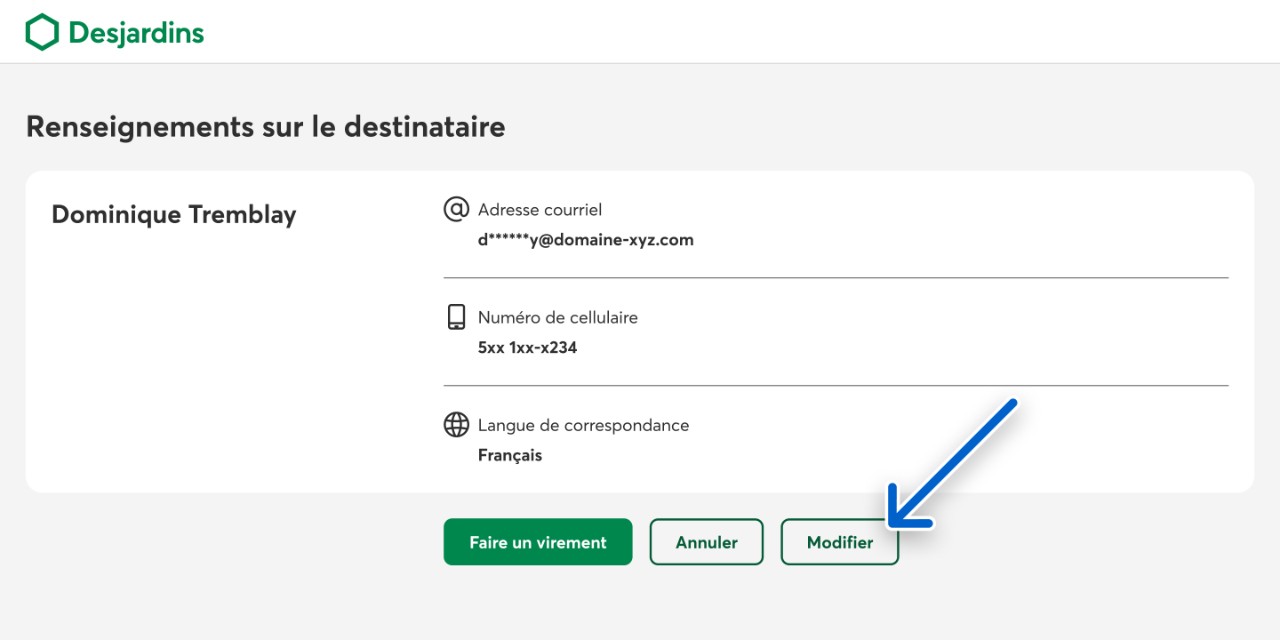Edit recipient using the Modifier button

pyautogui.click(x=839, y=542)
